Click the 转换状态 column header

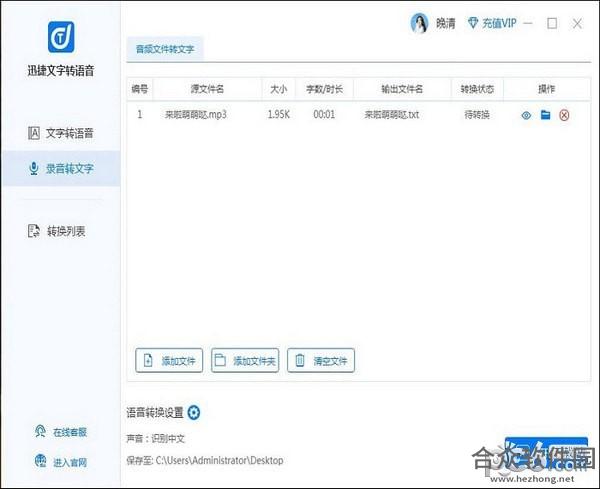[x=477, y=89]
